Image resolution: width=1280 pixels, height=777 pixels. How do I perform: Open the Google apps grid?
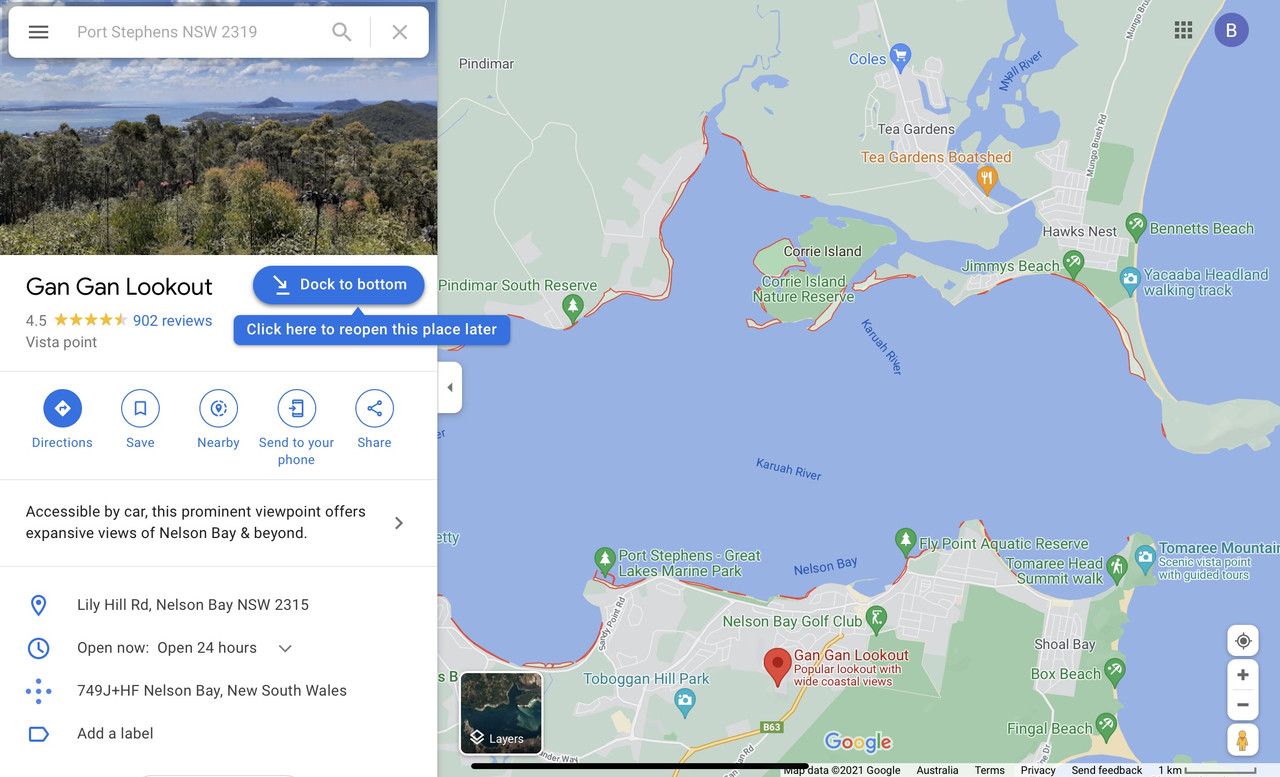[1183, 30]
